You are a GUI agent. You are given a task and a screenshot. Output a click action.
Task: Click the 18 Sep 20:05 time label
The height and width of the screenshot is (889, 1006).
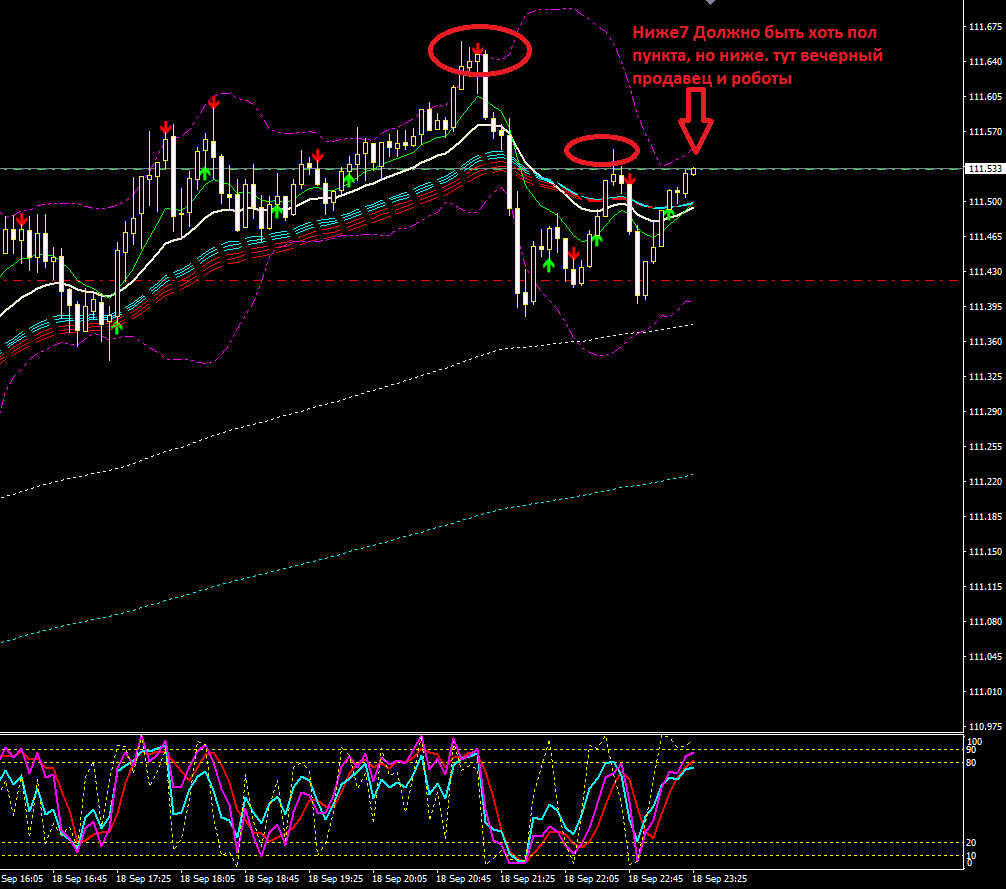(x=400, y=879)
